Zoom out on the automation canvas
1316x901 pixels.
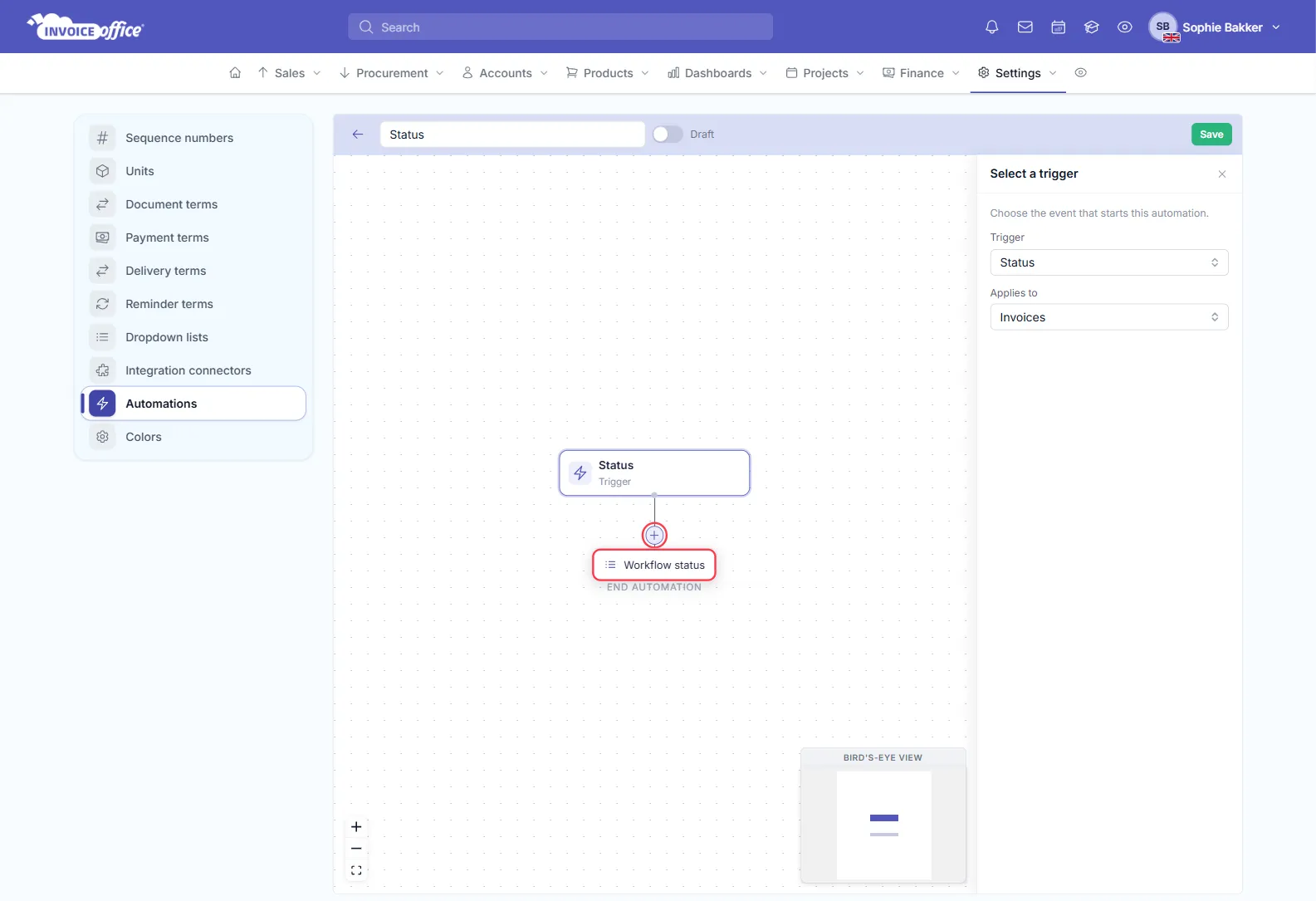point(356,849)
